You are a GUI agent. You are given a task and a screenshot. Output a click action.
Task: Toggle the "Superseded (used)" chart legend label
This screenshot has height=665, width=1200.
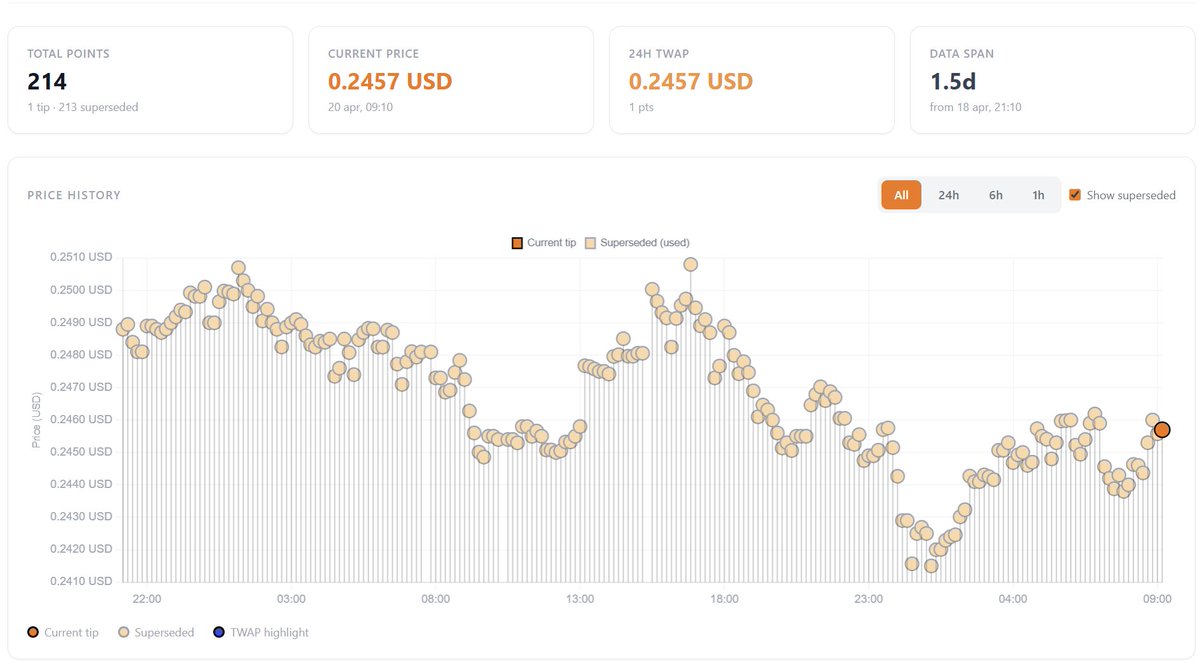click(x=644, y=243)
